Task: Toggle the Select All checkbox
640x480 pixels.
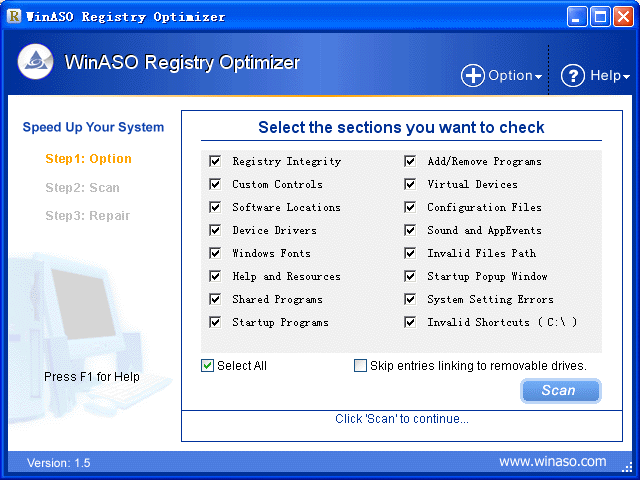Action: 207,365
